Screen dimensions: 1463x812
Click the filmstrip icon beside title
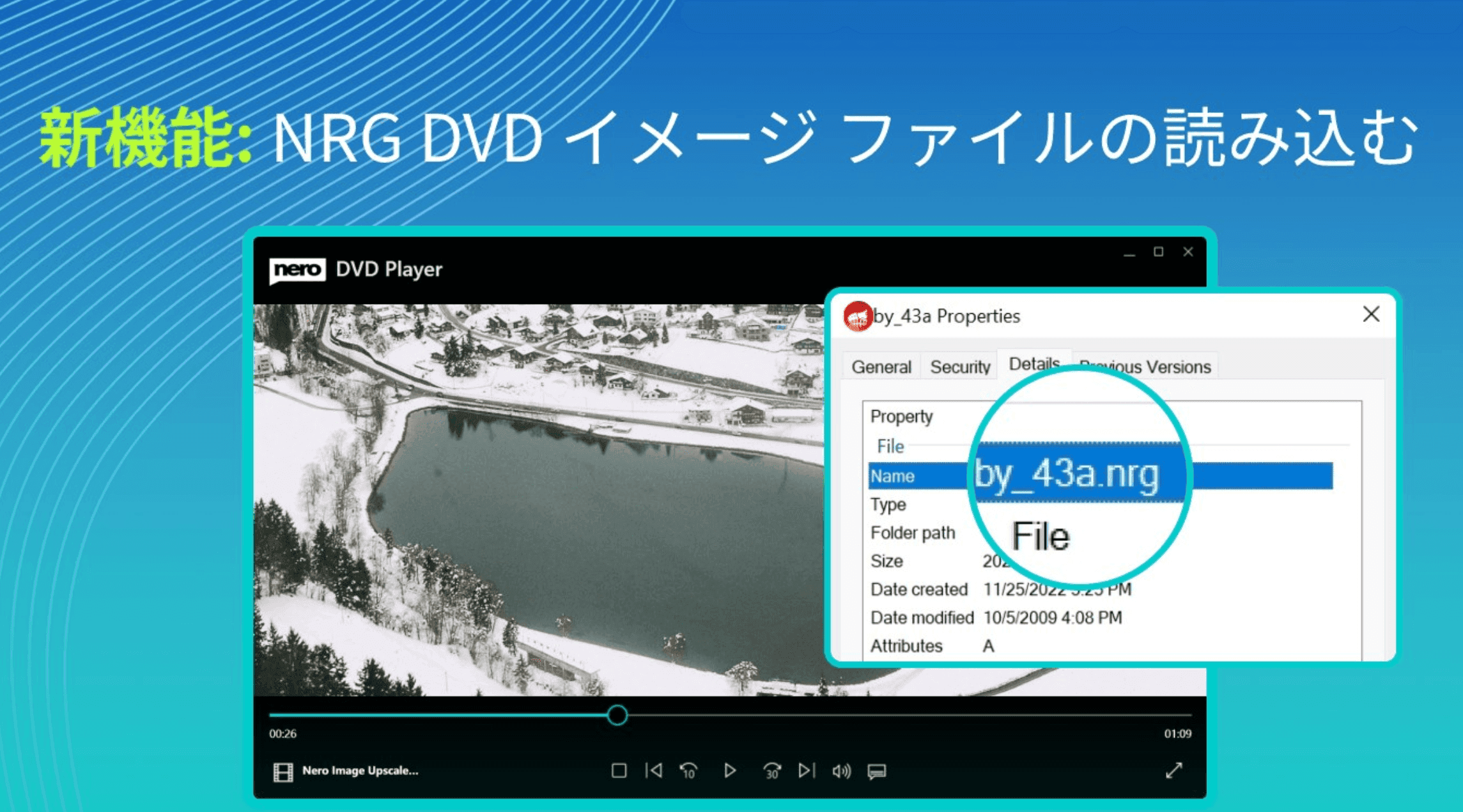[283, 772]
